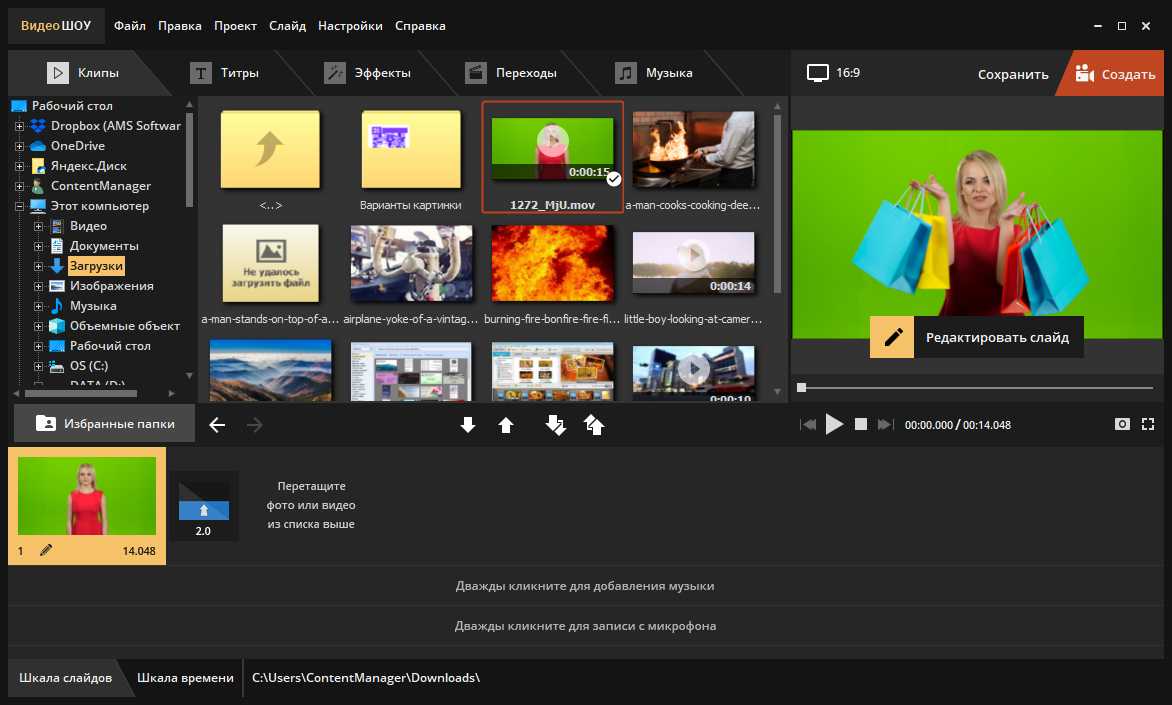
Task: Click the Создать button
Action: coord(1114,74)
